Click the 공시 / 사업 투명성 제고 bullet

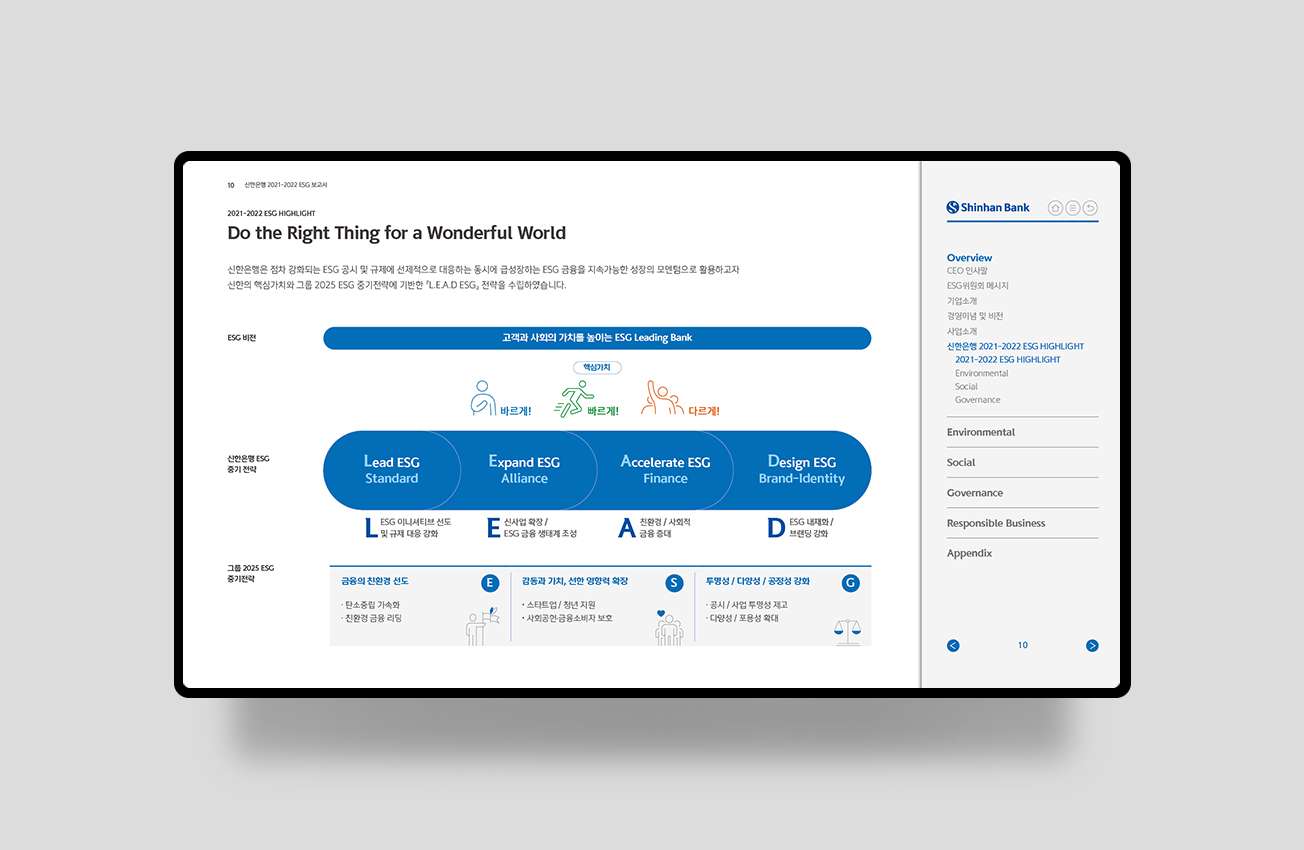[x=747, y=605]
